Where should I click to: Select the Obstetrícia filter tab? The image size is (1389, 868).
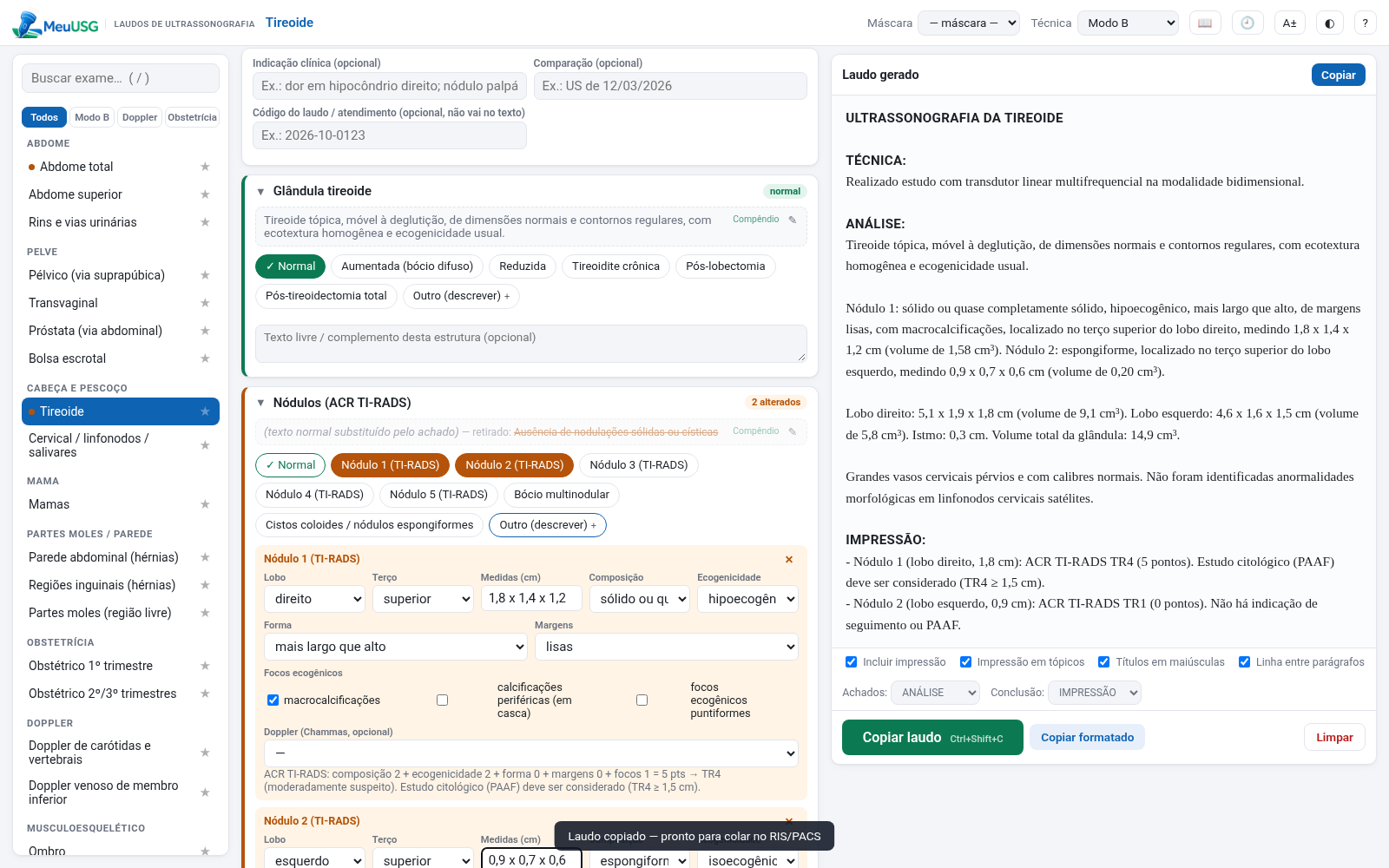(x=193, y=117)
